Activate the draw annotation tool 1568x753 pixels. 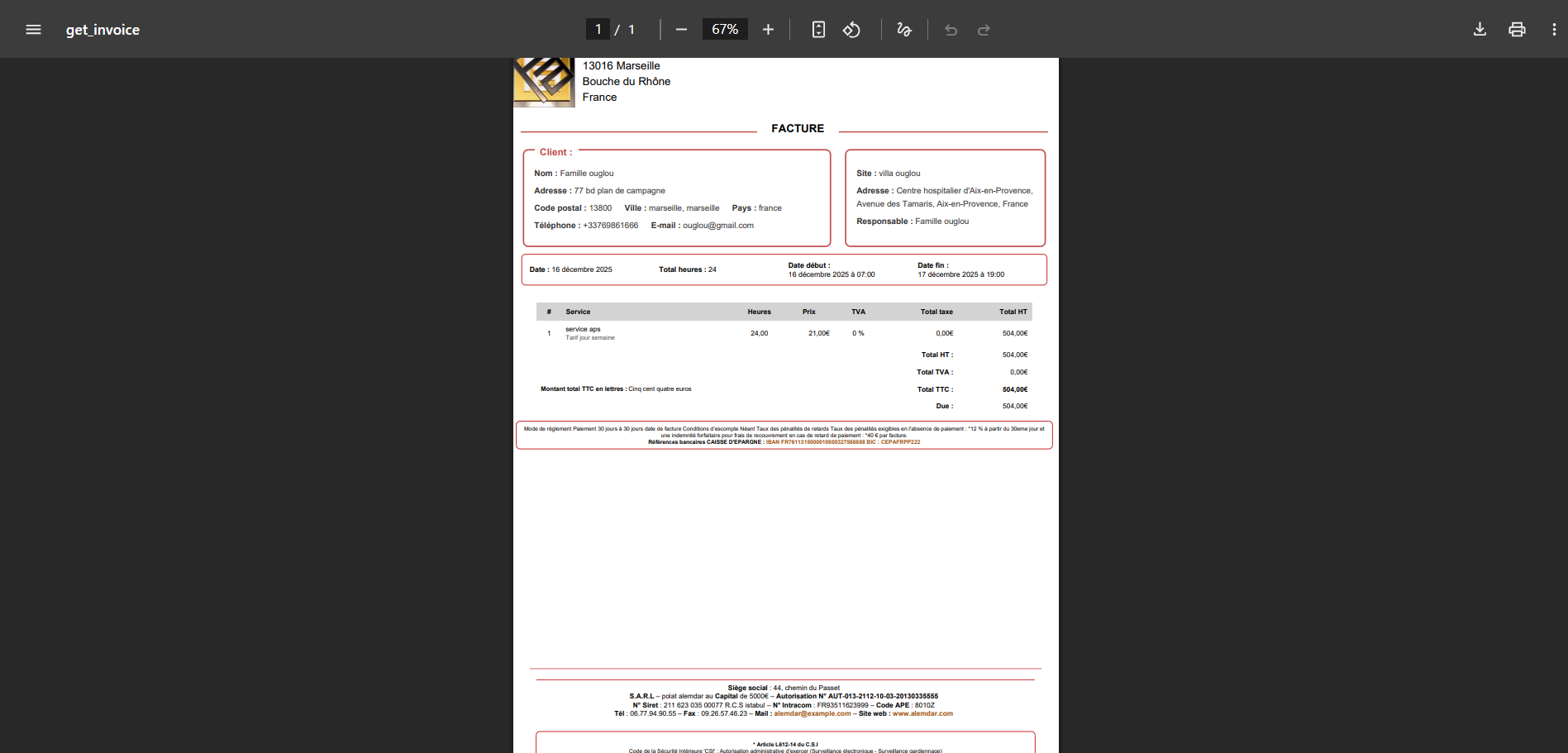pyautogui.click(x=904, y=30)
